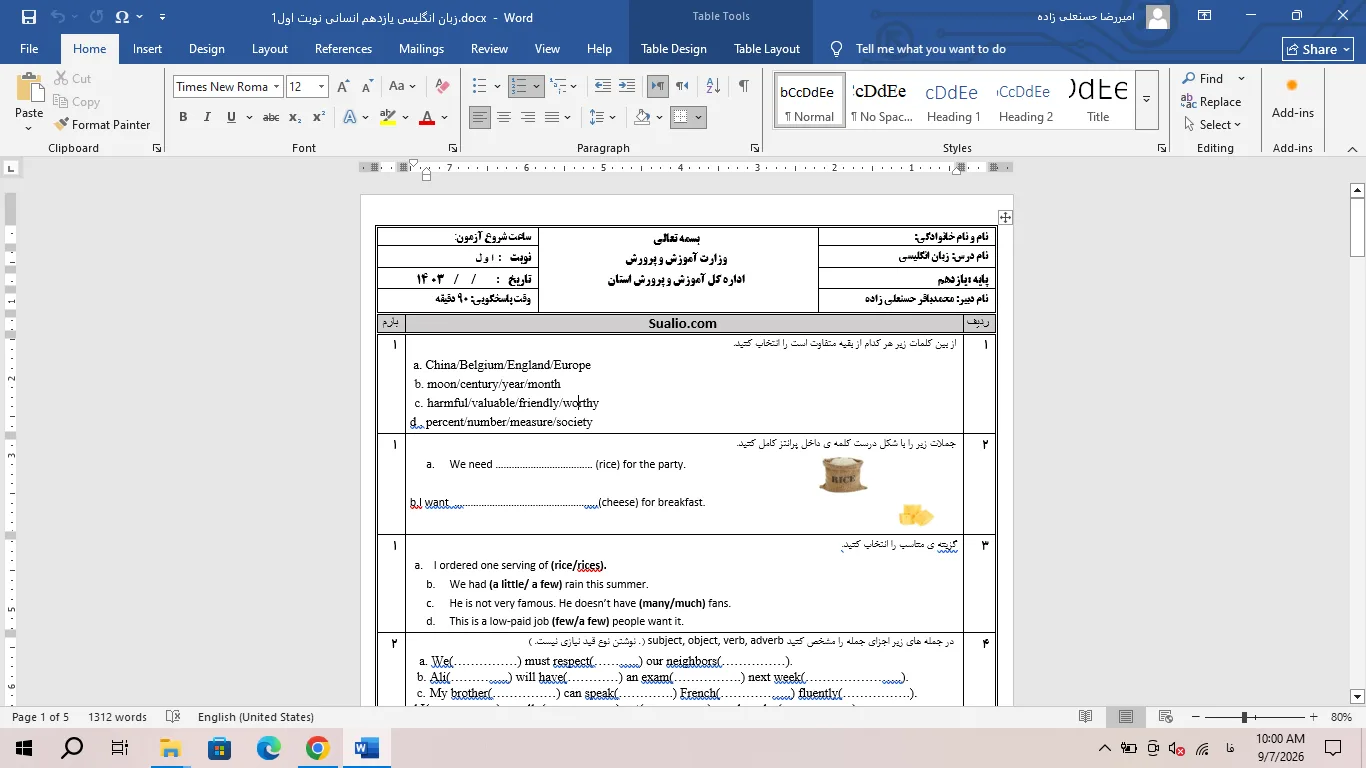Image resolution: width=1366 pixels, height=768 pixels.
Task: Click the Bullets list icon
Action: pyautogui.click(x=479, y=86)
